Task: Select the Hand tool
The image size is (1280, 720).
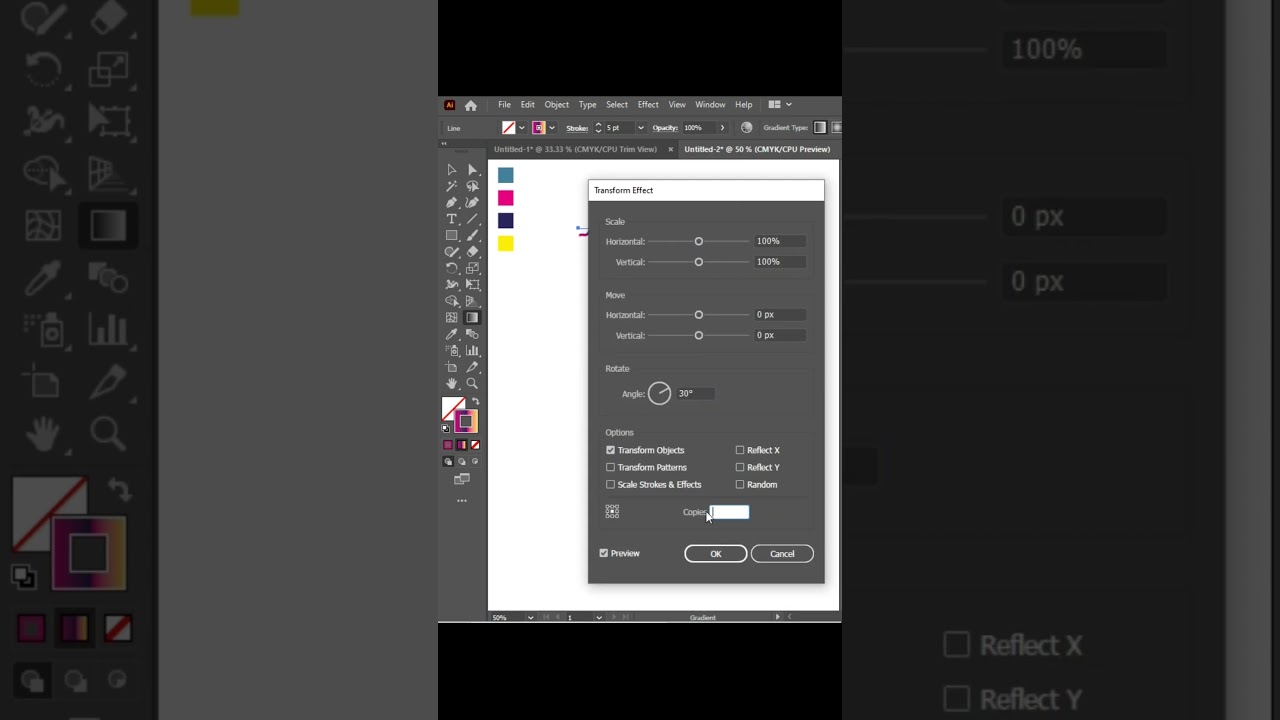Action: click(x=452, y=383)
